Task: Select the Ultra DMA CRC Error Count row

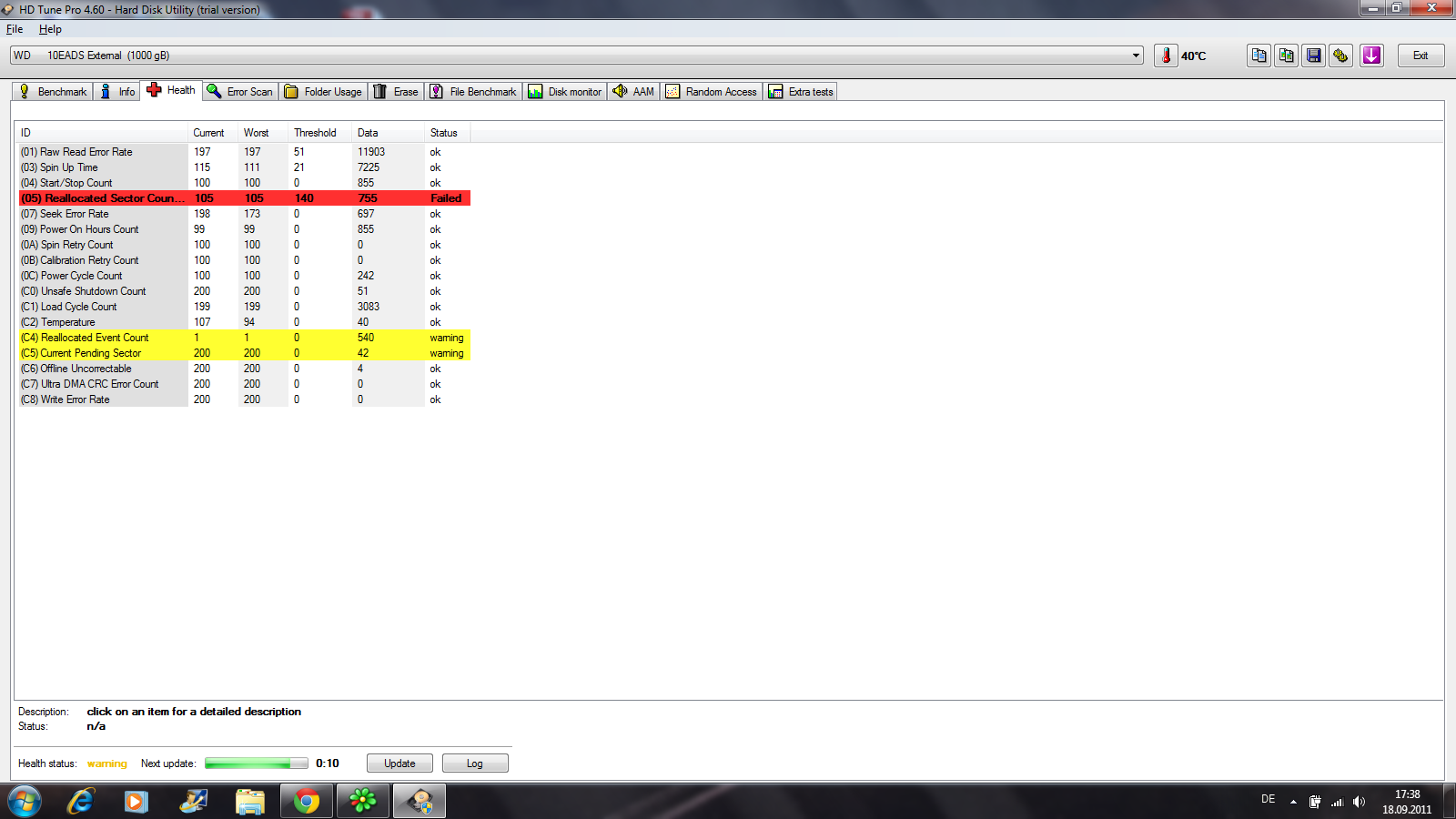Action: tap(244, 384)
